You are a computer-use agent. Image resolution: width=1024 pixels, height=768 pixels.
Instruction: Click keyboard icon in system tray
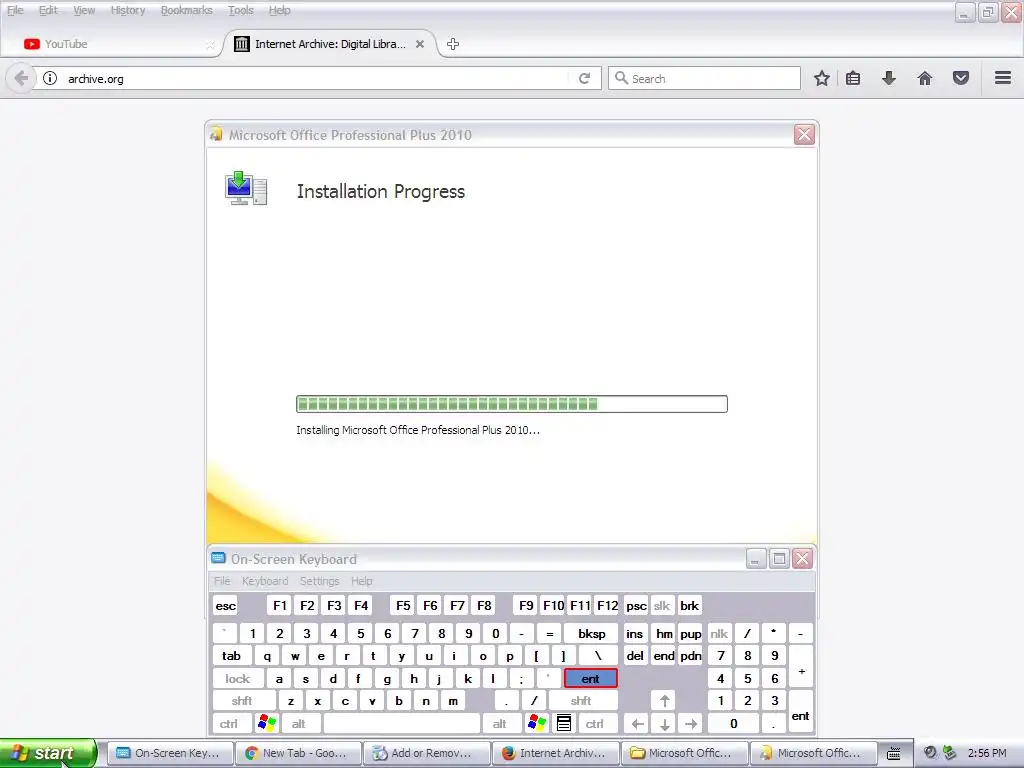click(893, 753)
